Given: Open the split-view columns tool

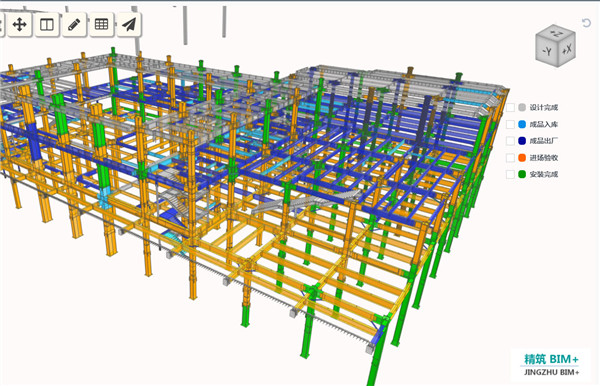Looking at the screenshot, I should [47, 25].
